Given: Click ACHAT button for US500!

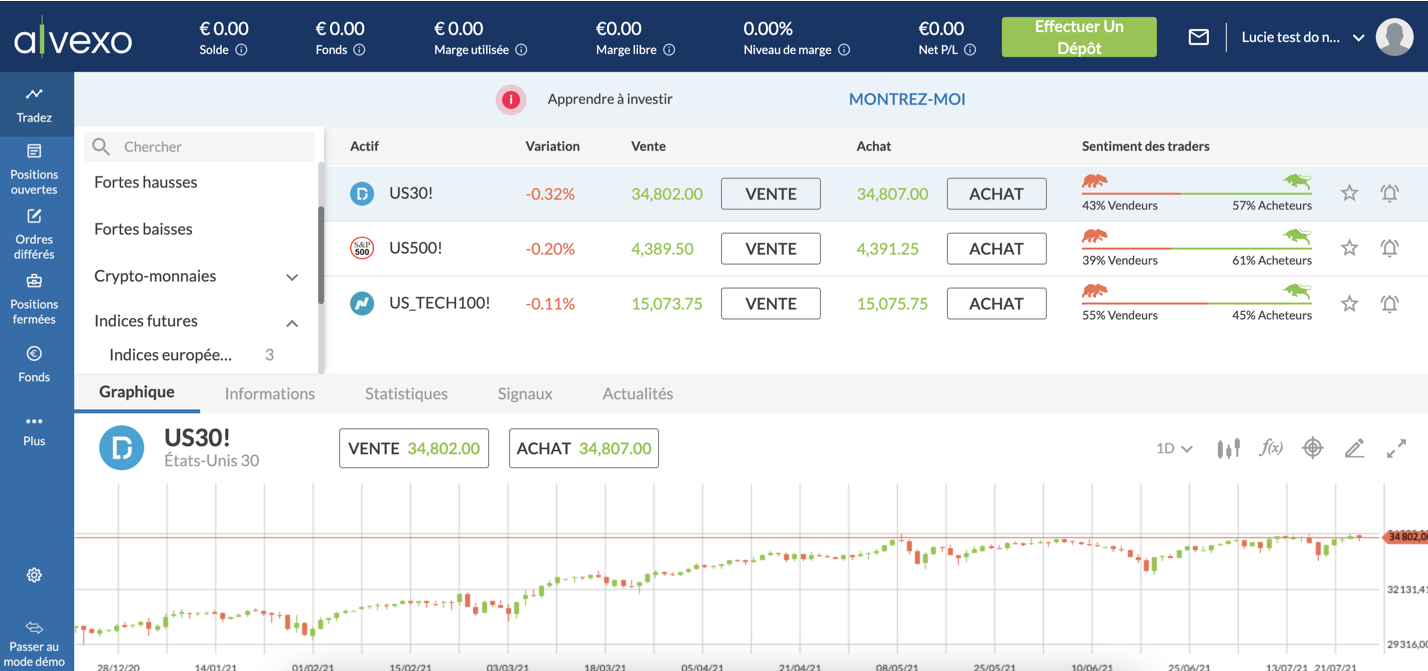Looking at the screenshot, I should 996,249.
